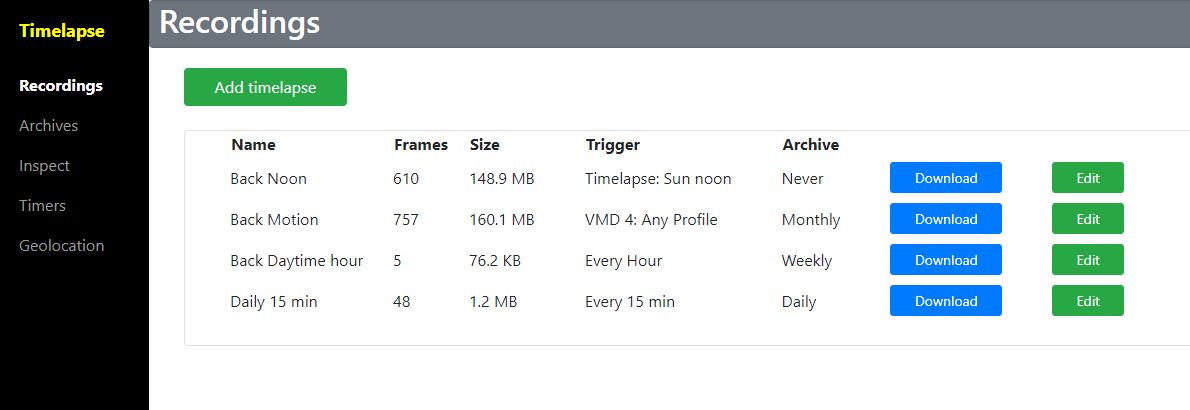Click the Name column header
This screenshot has width=1190, height=410.
tap(253, 145)
